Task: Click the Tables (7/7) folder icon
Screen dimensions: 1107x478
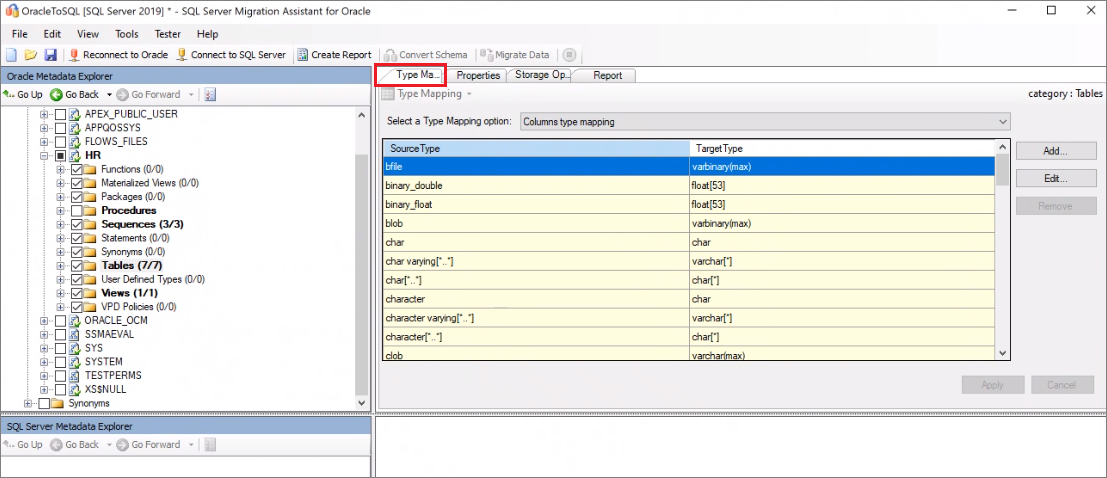Action: pos(90,265)
